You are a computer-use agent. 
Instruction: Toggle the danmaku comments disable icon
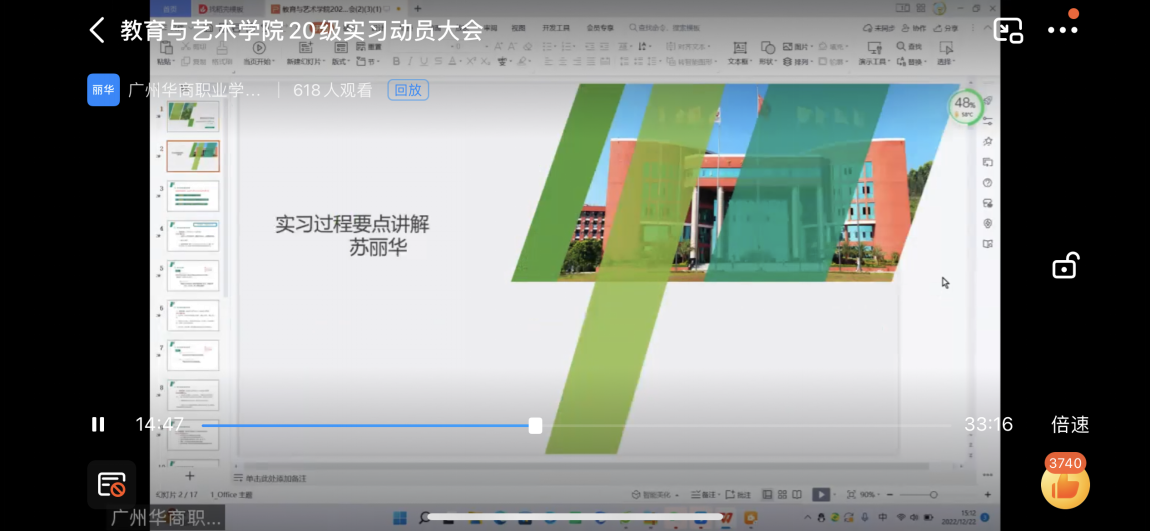click(x=111, y=485)
